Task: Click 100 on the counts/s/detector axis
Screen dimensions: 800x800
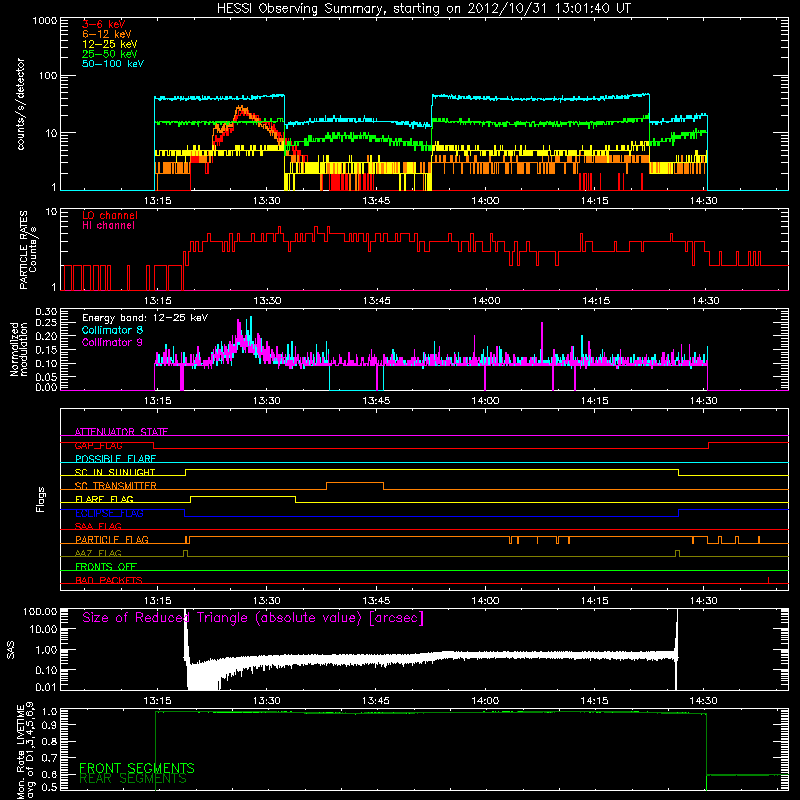Action: click(47, 76)
